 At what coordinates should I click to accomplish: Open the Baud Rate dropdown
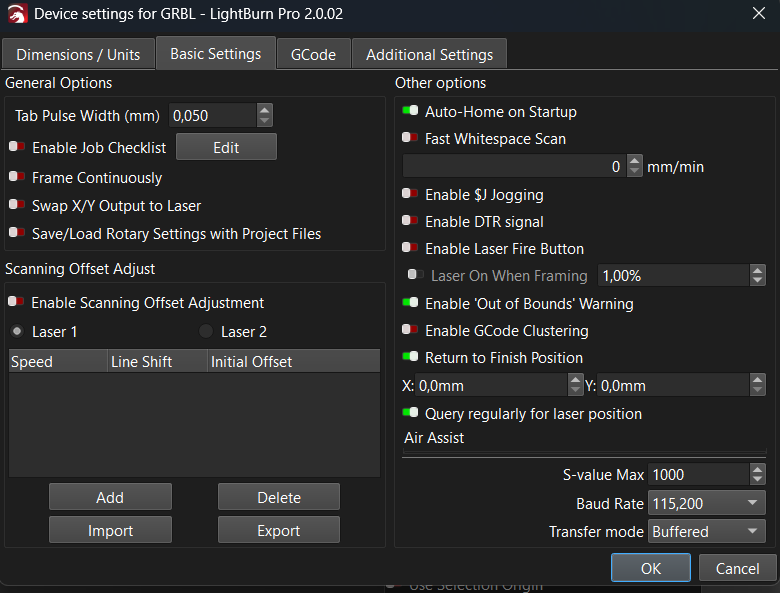coord(707,503)
